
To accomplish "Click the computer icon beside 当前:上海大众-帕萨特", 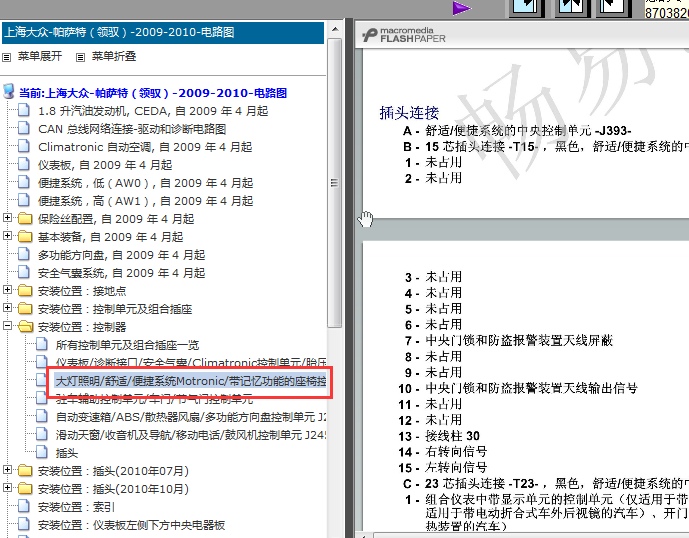I will pos(9,92).
